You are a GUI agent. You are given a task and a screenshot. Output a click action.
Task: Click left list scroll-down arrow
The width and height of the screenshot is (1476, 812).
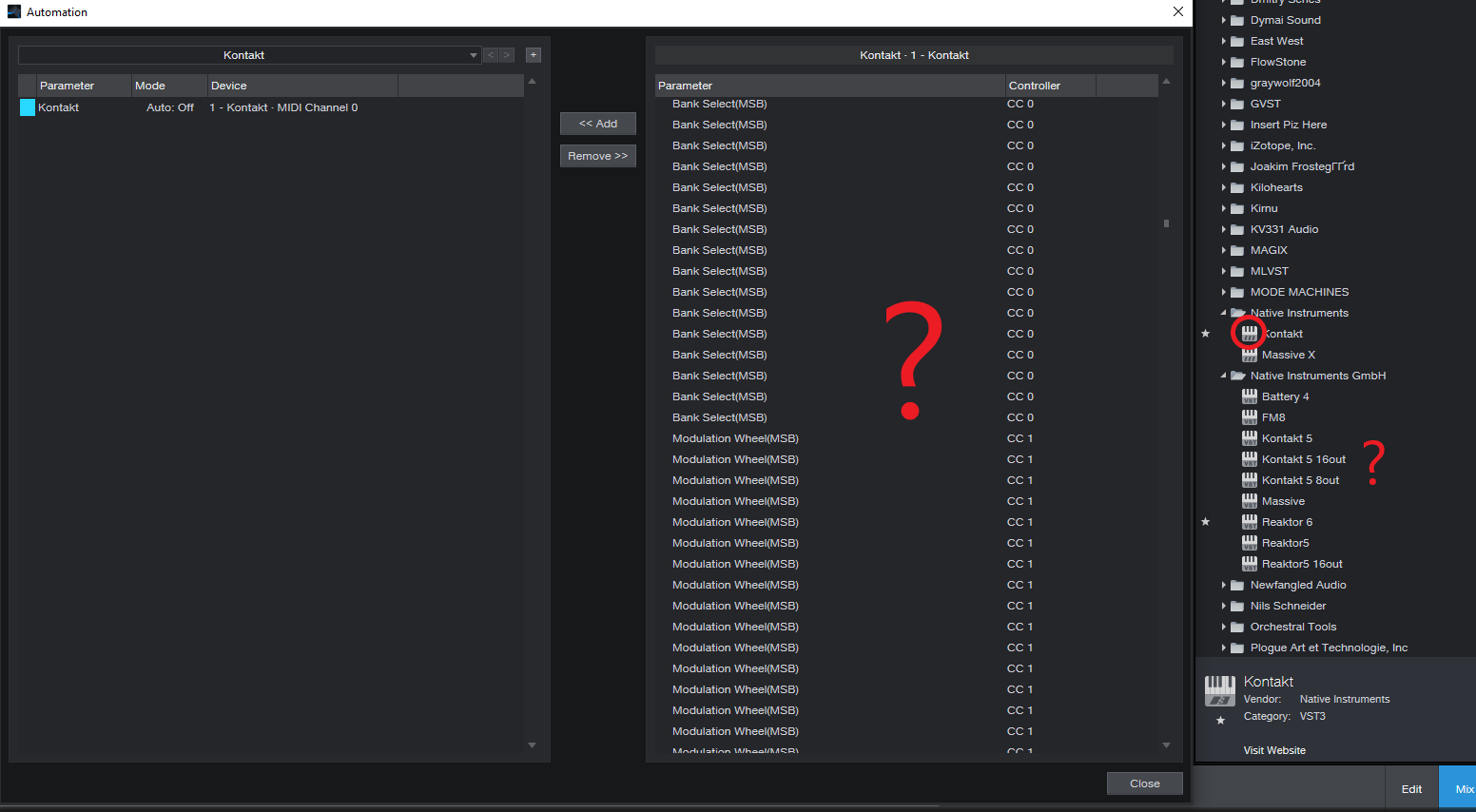pos(532,745)
